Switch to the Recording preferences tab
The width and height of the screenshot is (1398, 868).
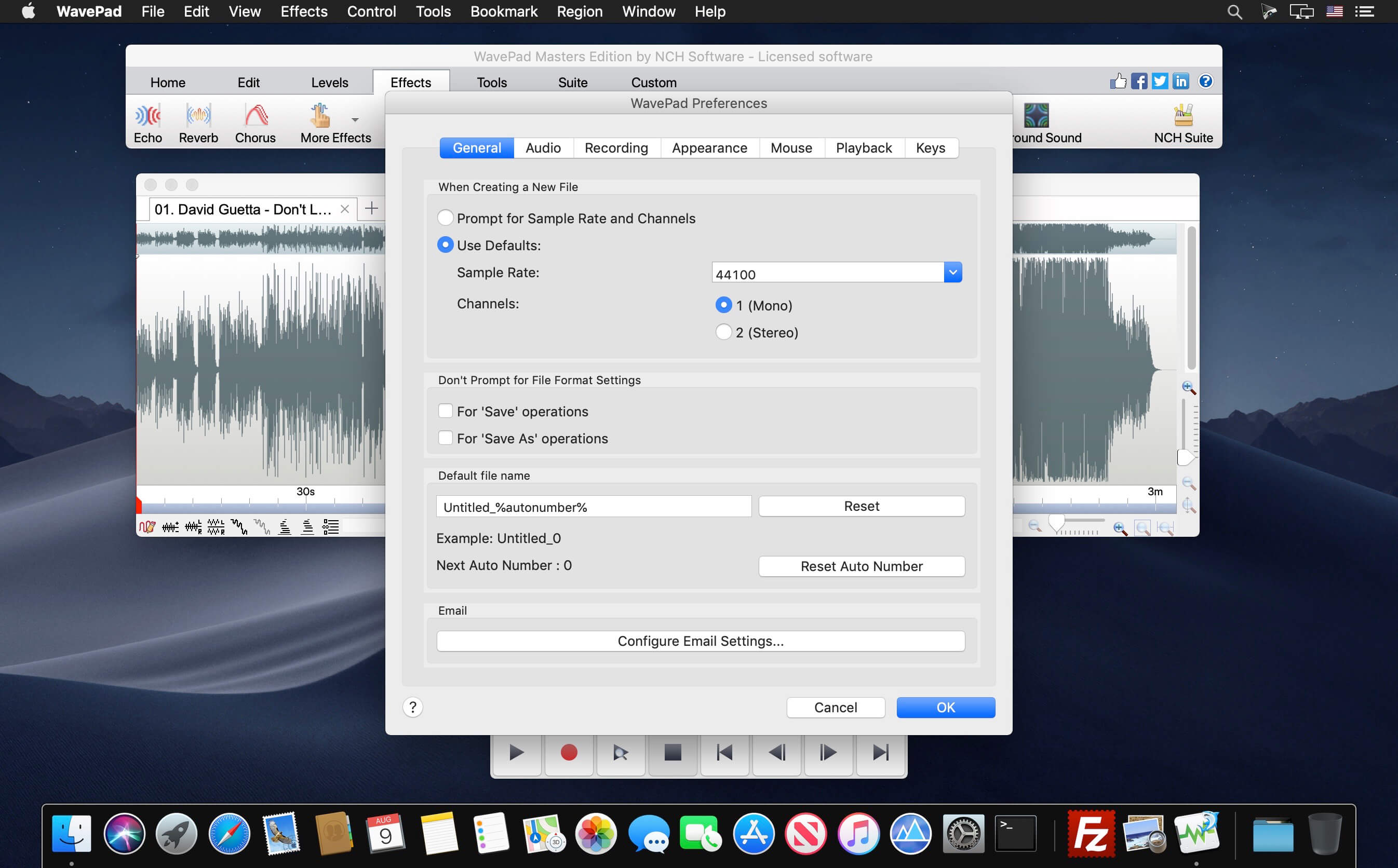(x=616, y=148)
